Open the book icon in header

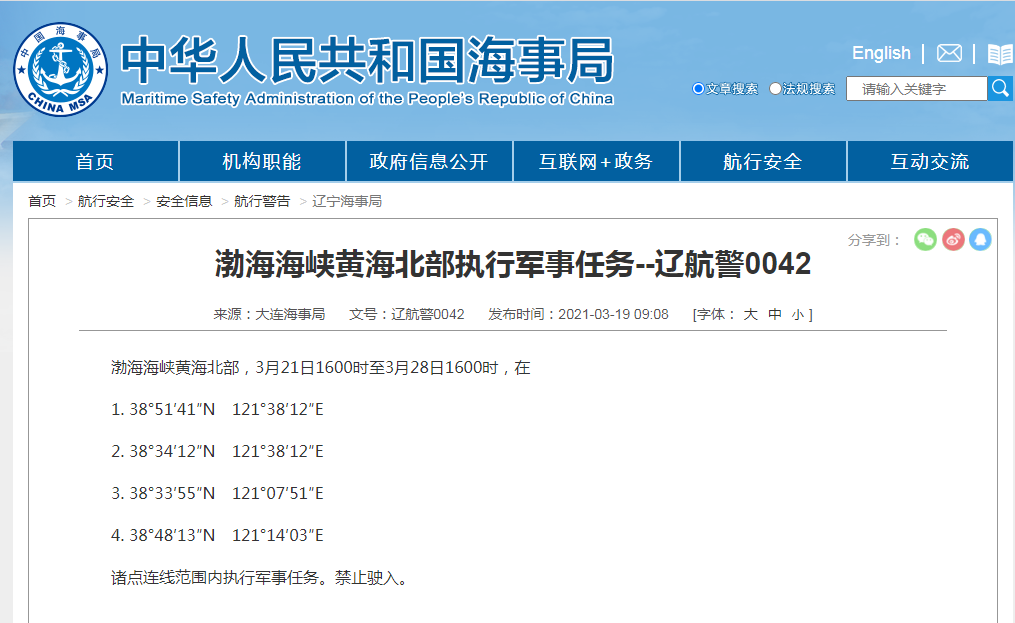(x=1001, y=54)
